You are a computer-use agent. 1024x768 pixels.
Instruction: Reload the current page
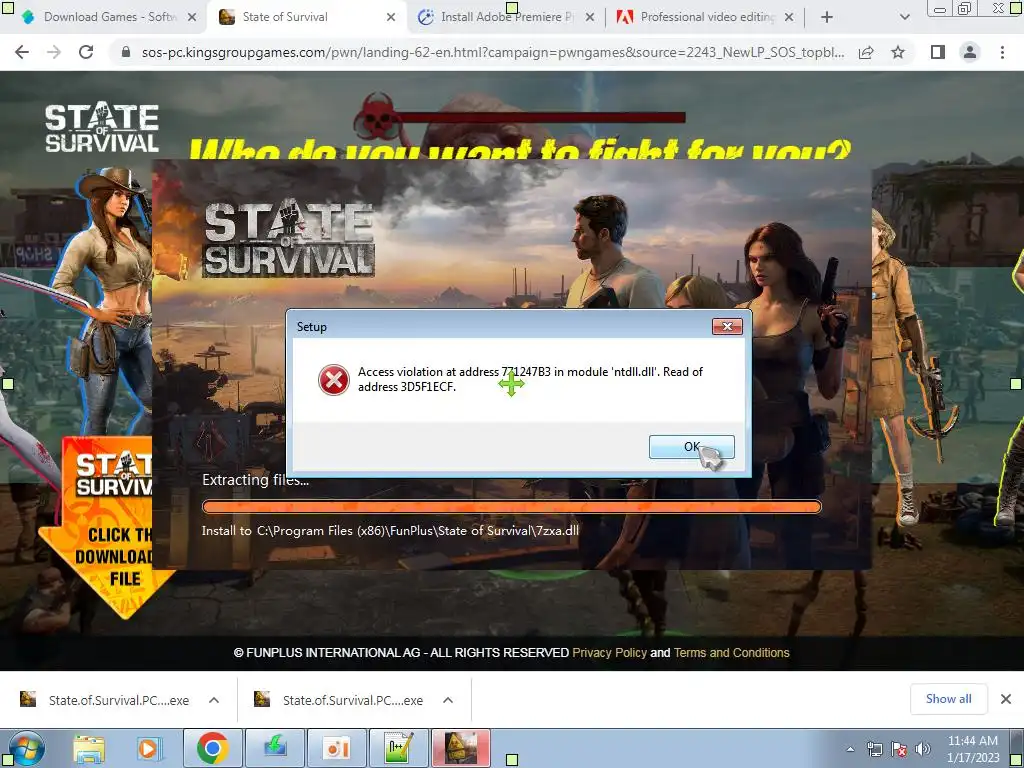pyautogui.click(x=86, y=52)
